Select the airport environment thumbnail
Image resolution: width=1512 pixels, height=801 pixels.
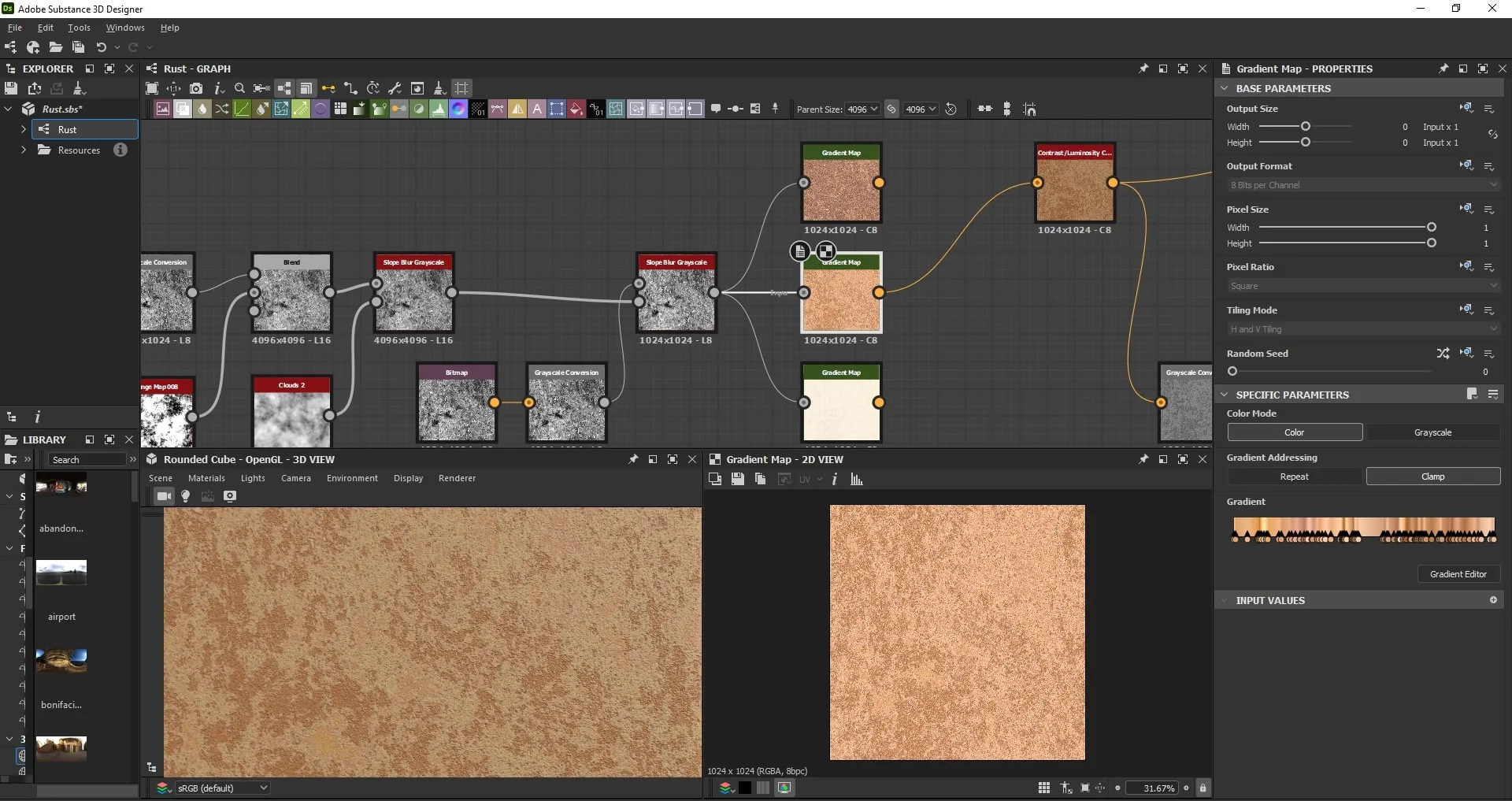tap(61, 573)
